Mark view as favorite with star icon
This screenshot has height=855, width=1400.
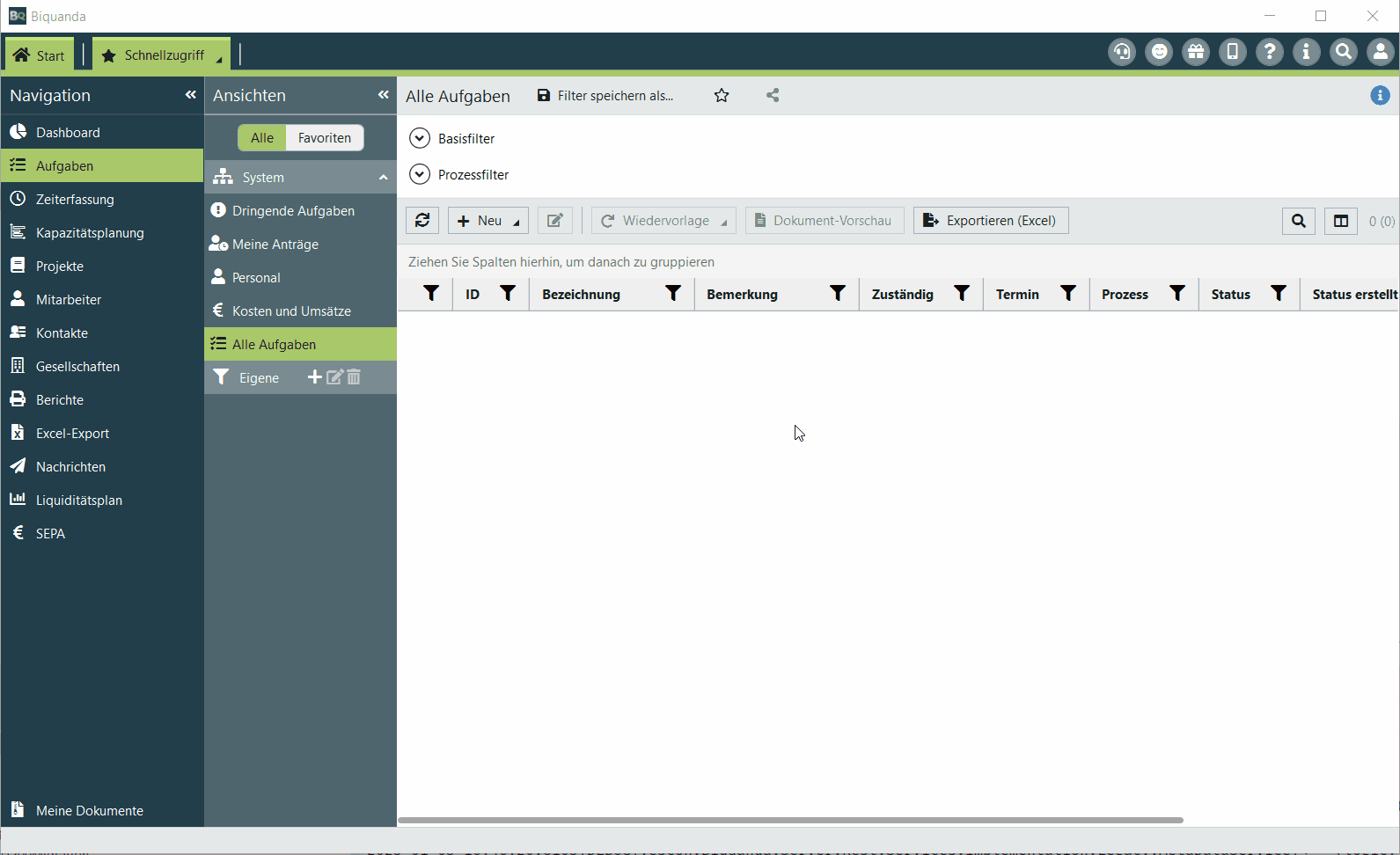[x=722, y=96]
